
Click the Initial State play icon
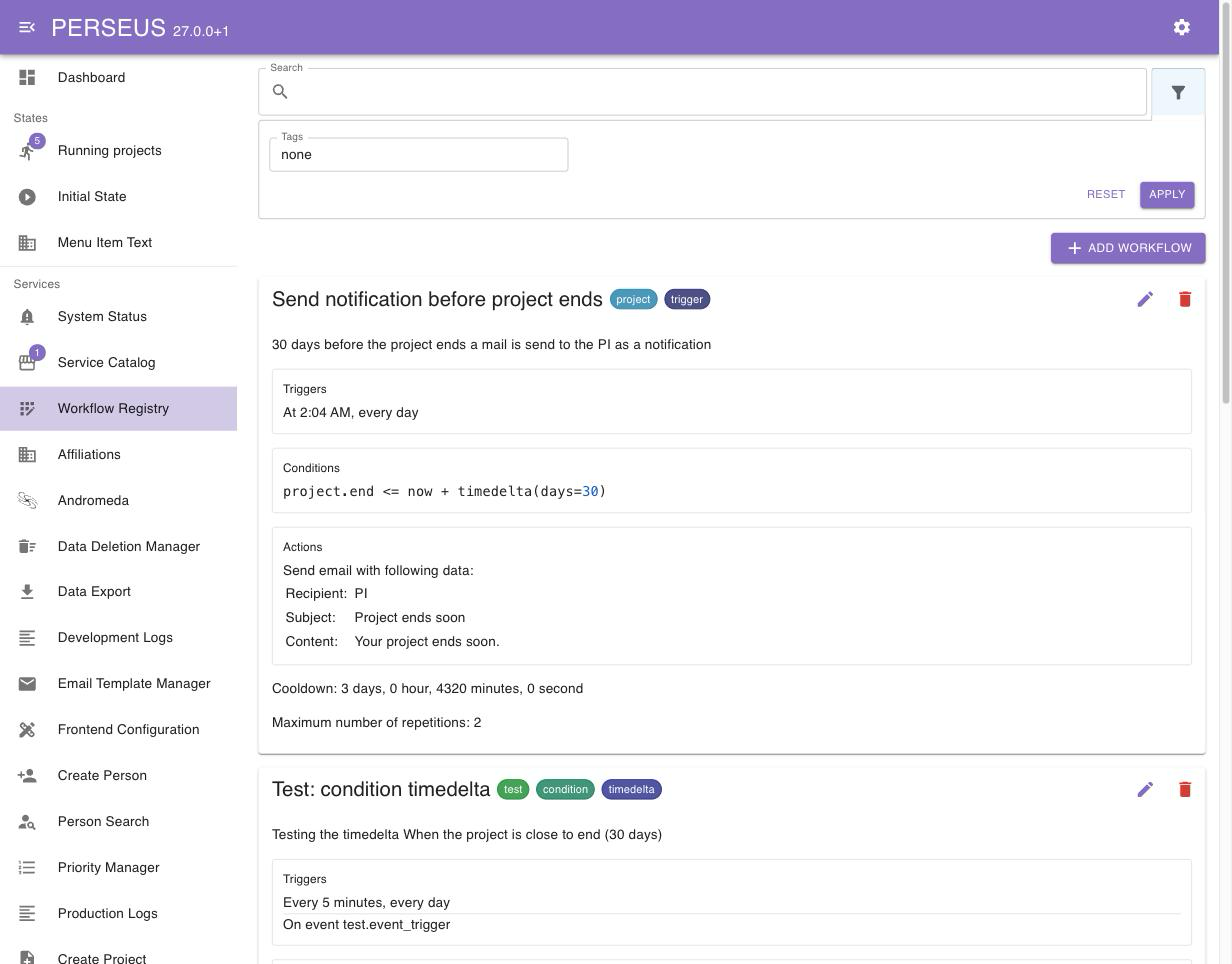tap(27, 197)
